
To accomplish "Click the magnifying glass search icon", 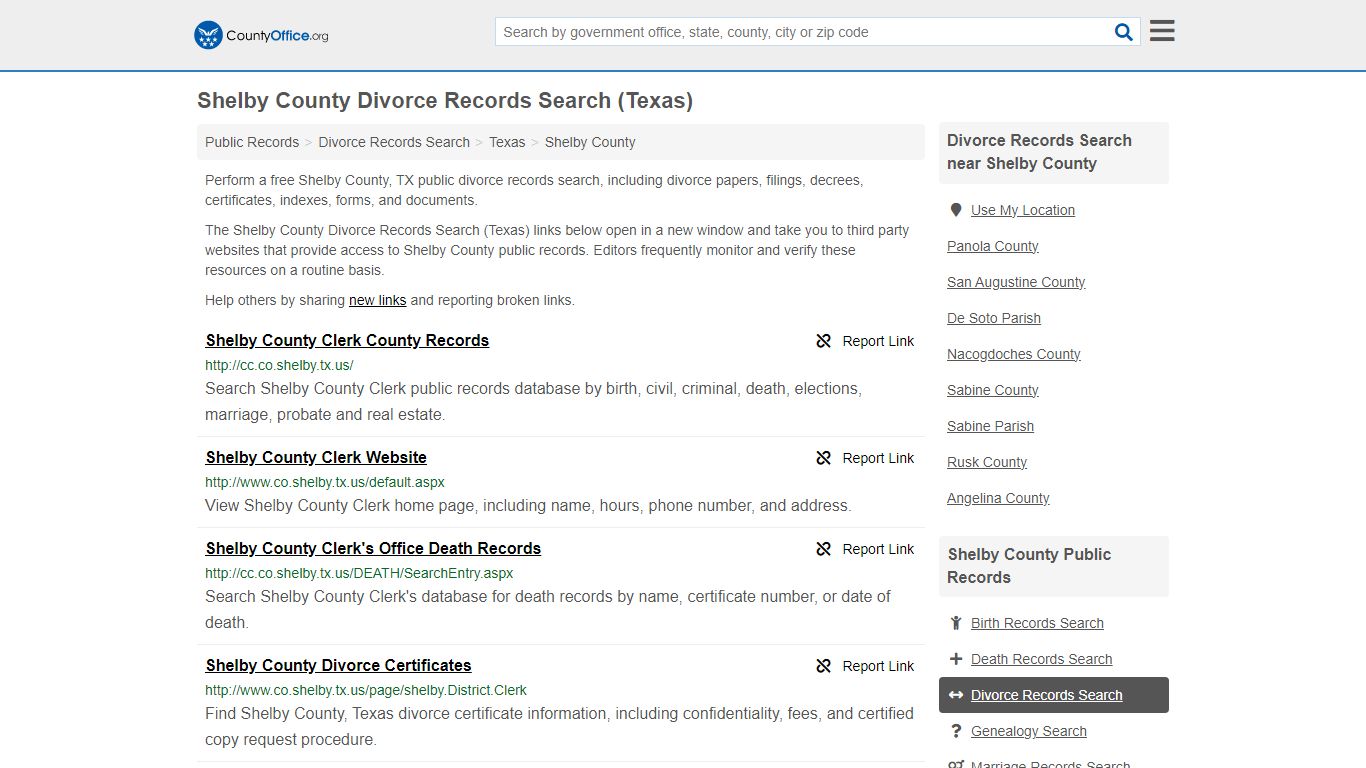I will click(x=1124, y=32).
